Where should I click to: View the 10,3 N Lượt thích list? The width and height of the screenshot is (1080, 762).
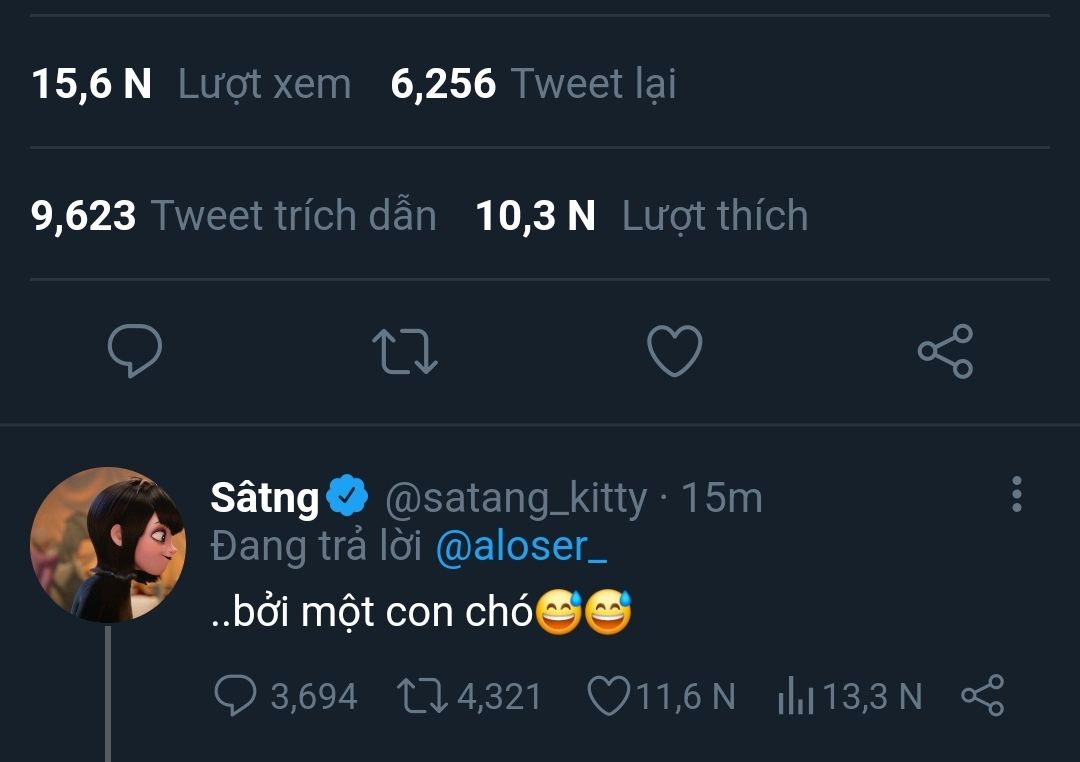[x=641, y=215]
